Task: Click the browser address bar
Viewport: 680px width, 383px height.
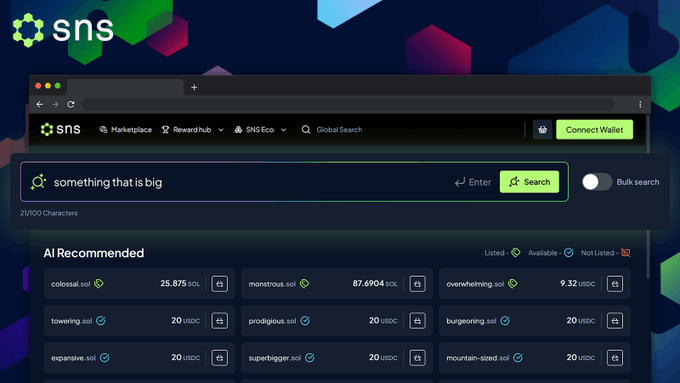Action: tap(348, 105)
